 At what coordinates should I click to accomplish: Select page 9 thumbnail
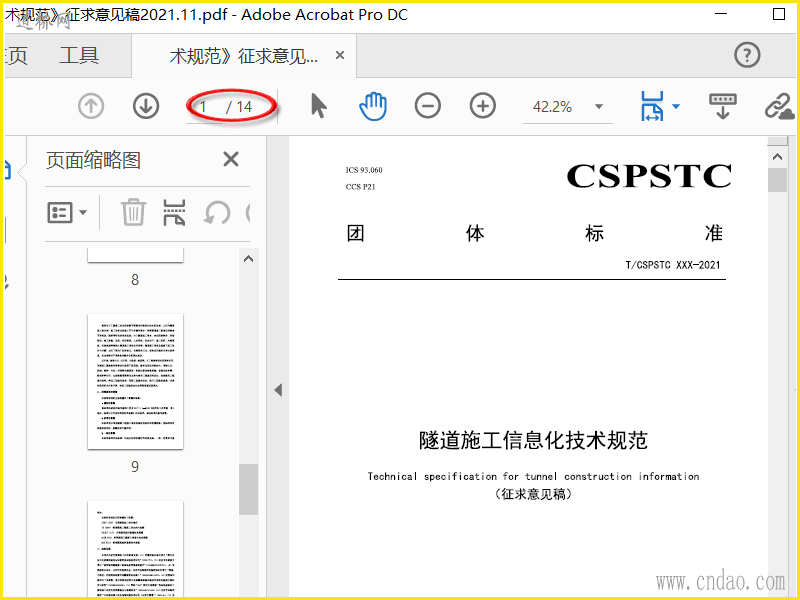point(135,382)
